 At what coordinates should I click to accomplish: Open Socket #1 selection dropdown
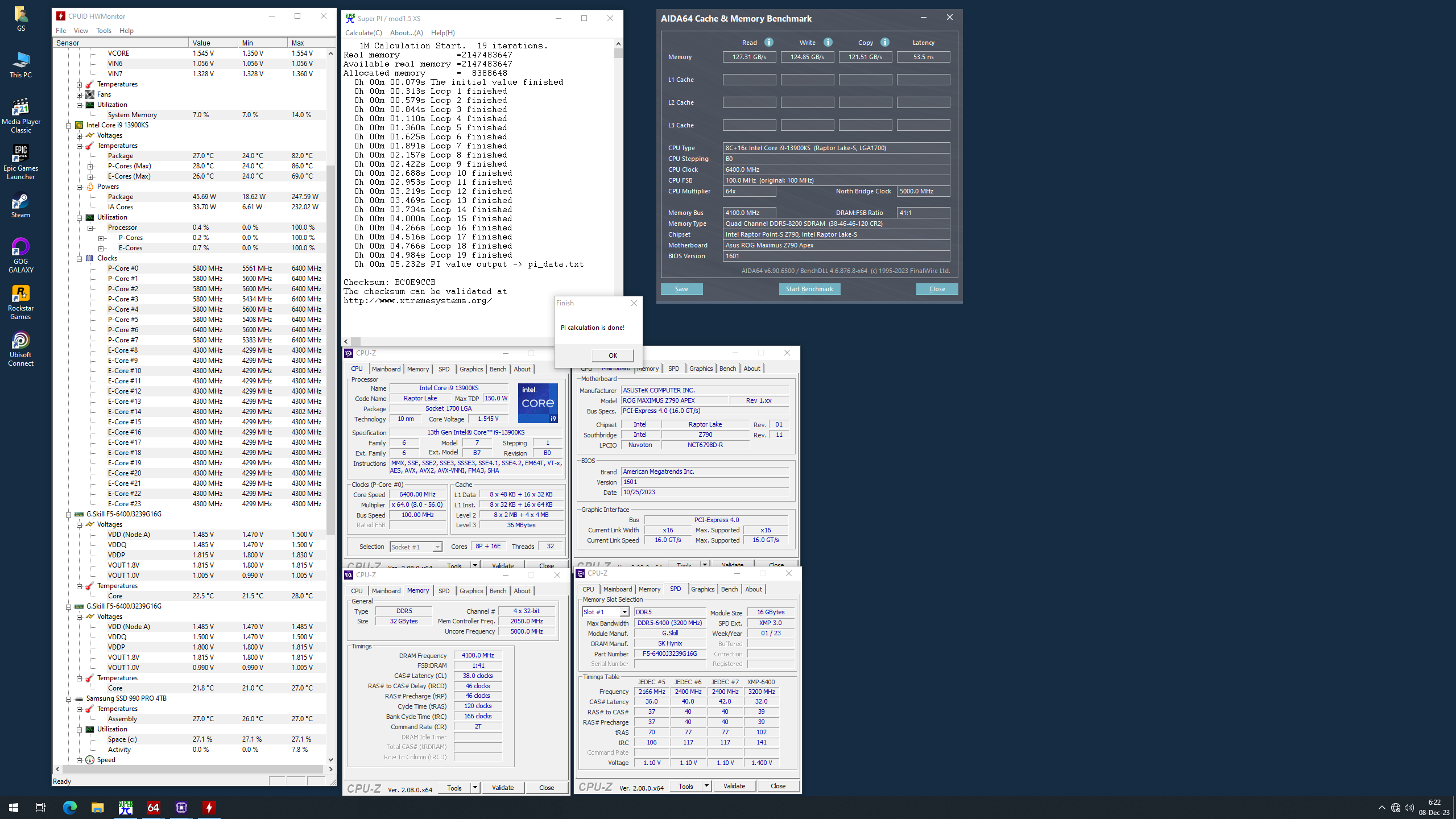(x=437, y=547)
